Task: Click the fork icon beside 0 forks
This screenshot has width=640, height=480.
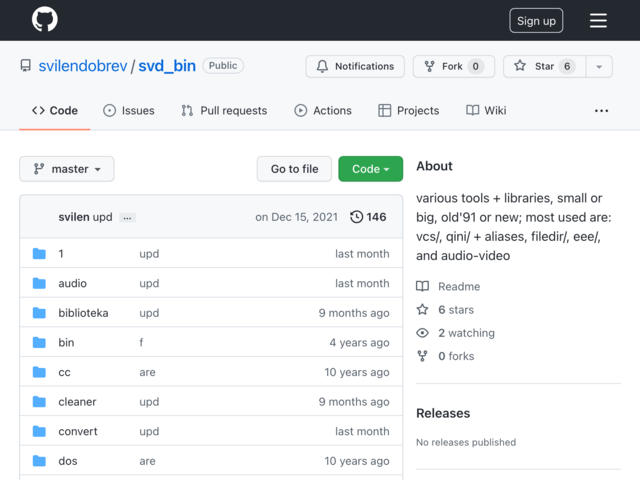Action: (x=422, y=356)
